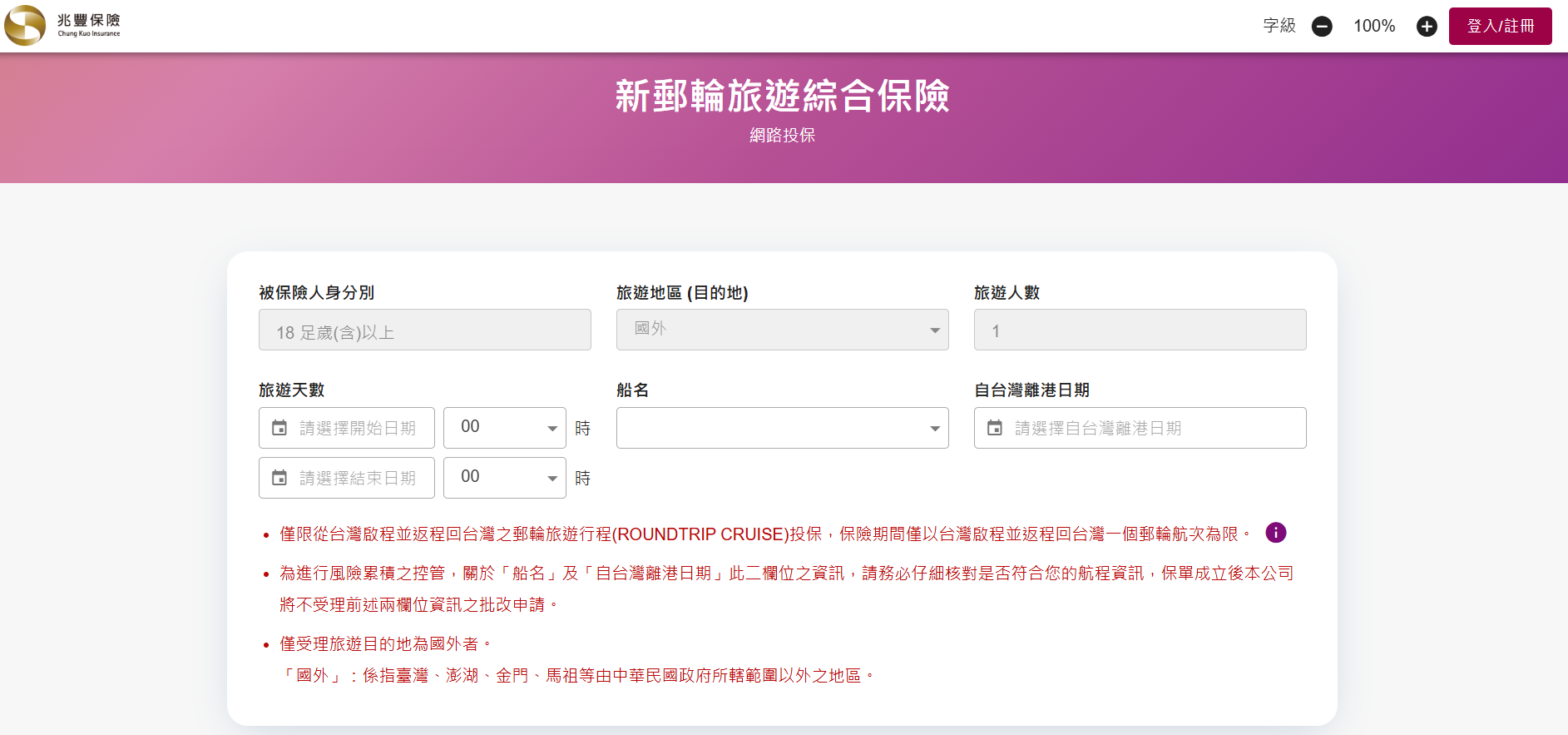Image resolution: width=1568 pixels, height=735 pixels.
Task: Click the Chung Kuo Insurance logo
Action: coord(63,25)
